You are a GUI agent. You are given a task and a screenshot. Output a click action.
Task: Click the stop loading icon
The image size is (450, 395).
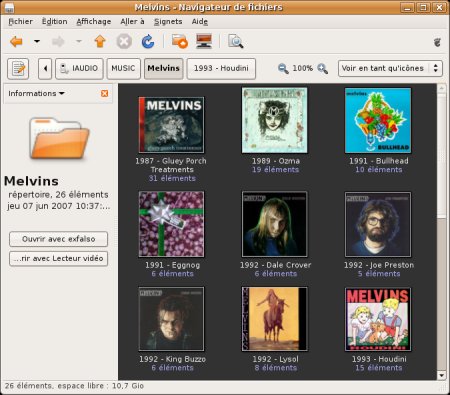[x=124, y=42]
